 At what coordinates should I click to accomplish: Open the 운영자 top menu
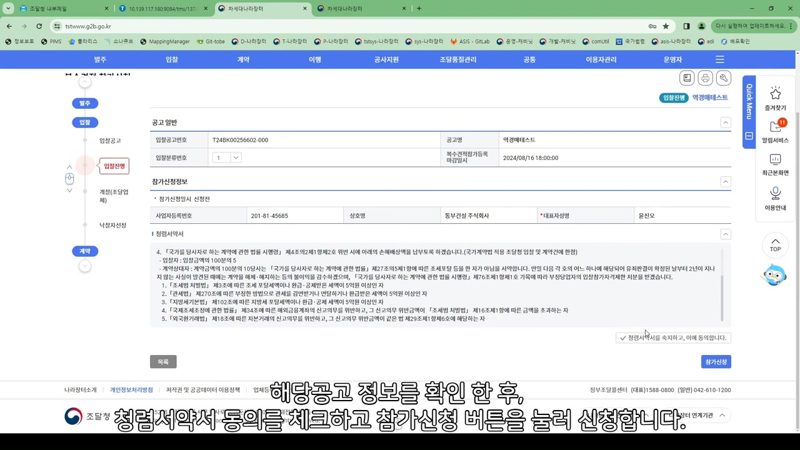coord(672,60)
